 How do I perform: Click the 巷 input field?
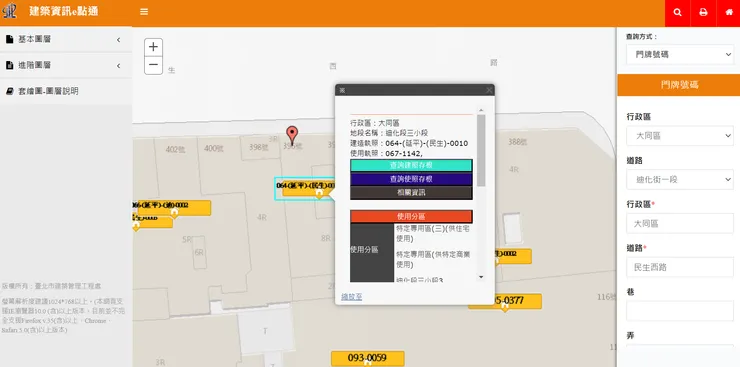coord(680,311)
